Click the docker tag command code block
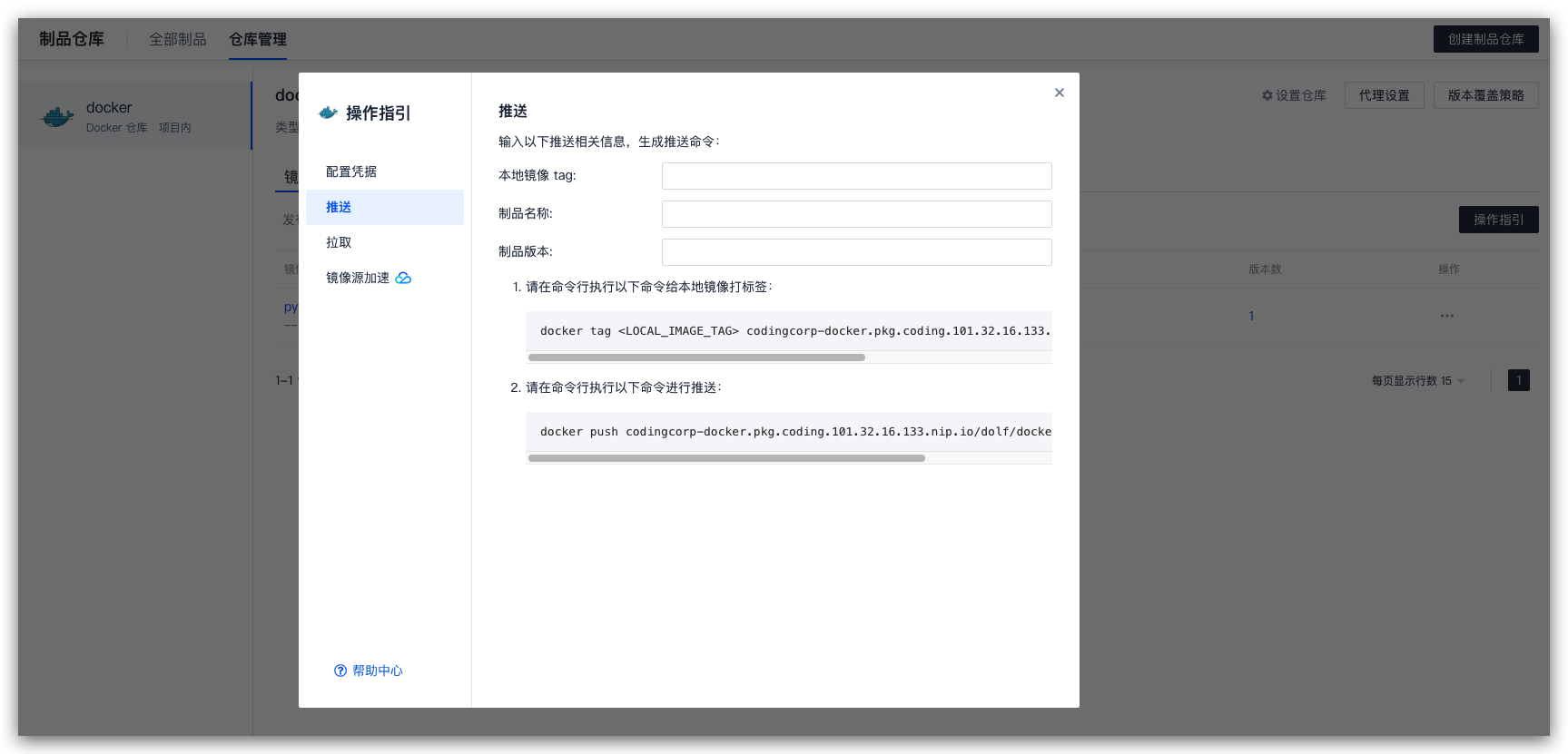 coord(788,331)
